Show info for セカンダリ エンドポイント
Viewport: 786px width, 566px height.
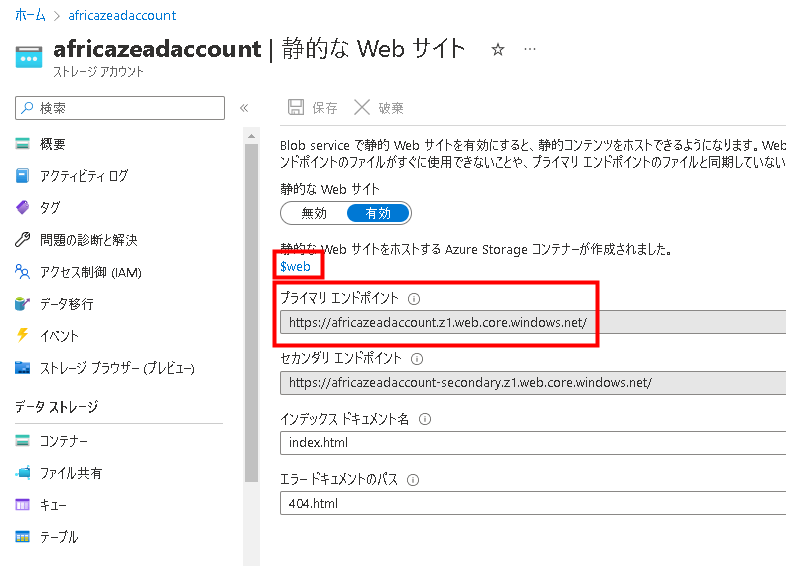[417, 359]
